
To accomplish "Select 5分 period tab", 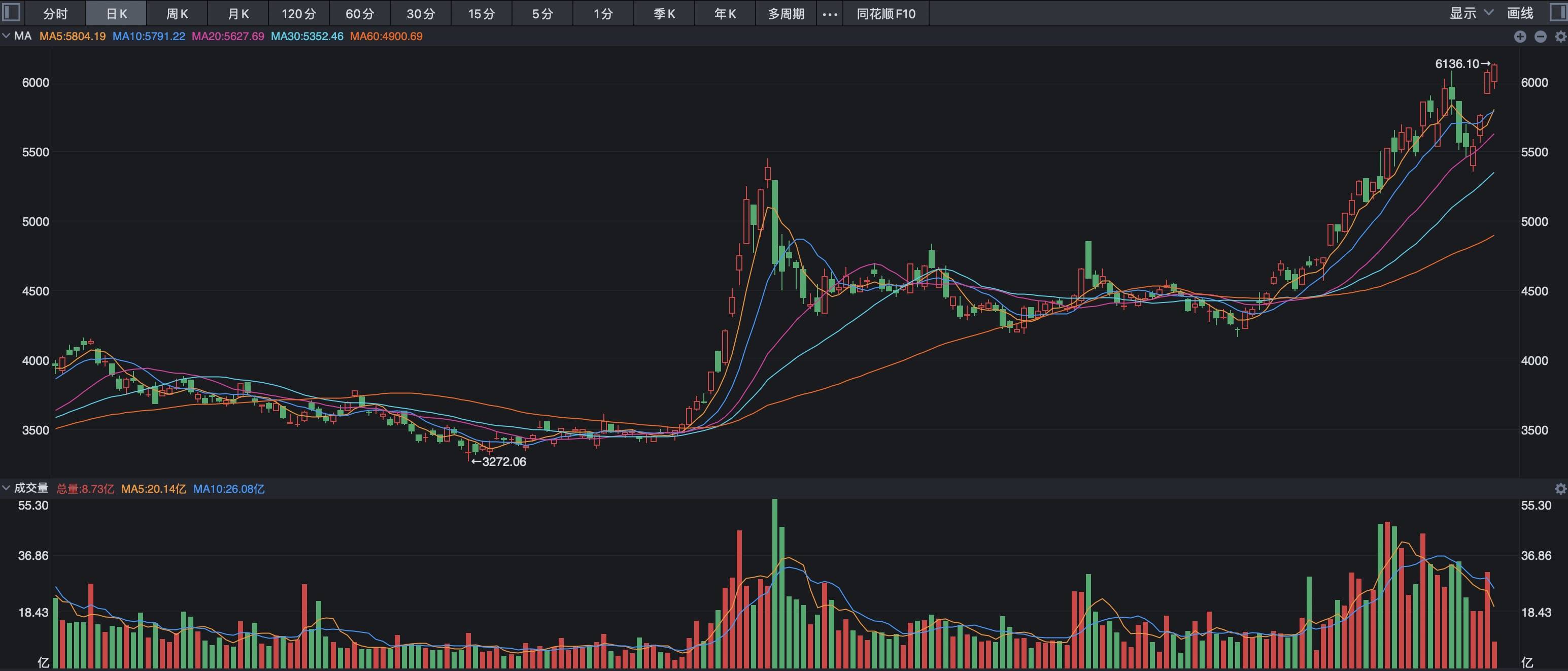I will pos(542,13).
